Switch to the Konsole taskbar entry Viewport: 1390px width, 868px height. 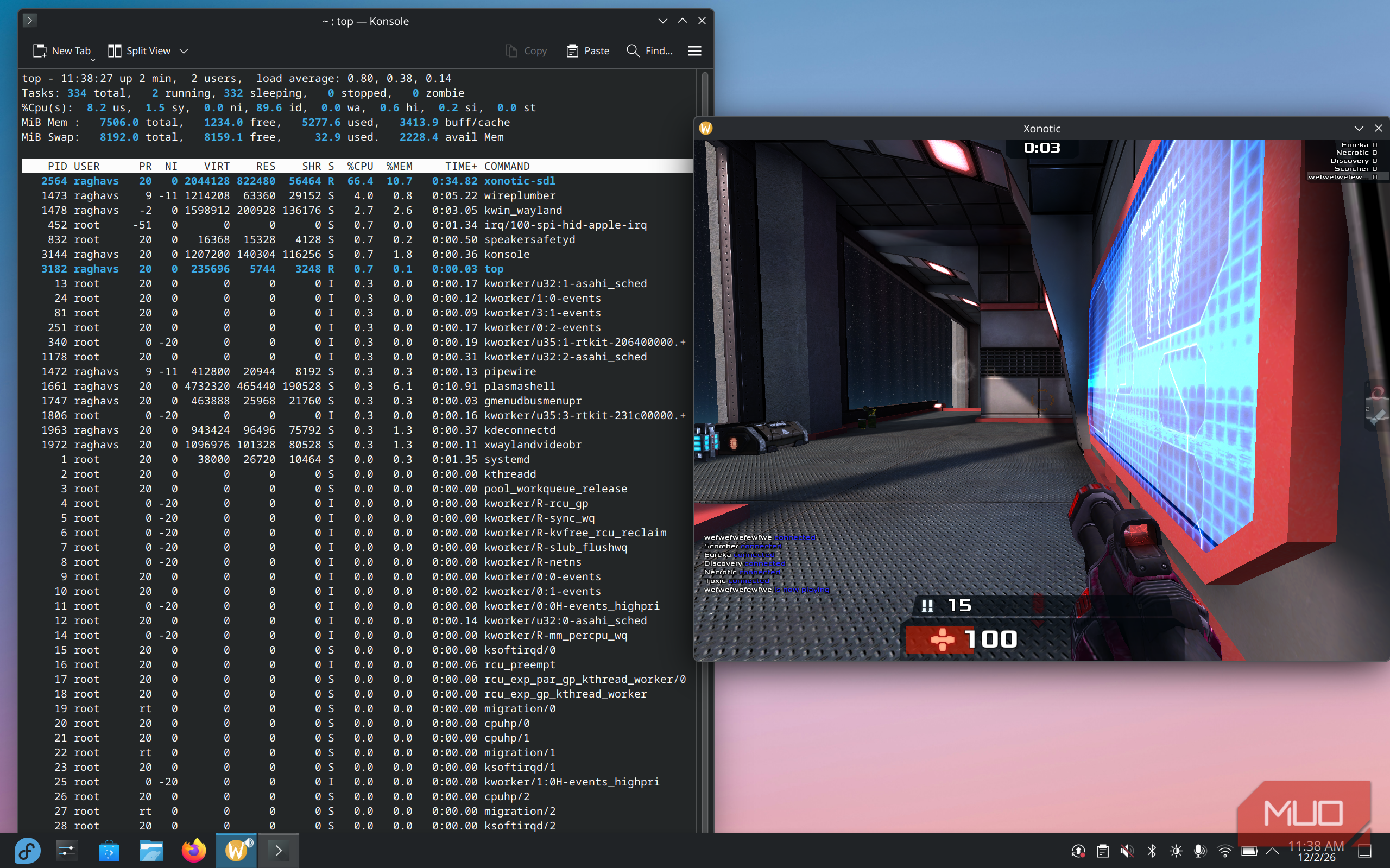pos(279,850)
